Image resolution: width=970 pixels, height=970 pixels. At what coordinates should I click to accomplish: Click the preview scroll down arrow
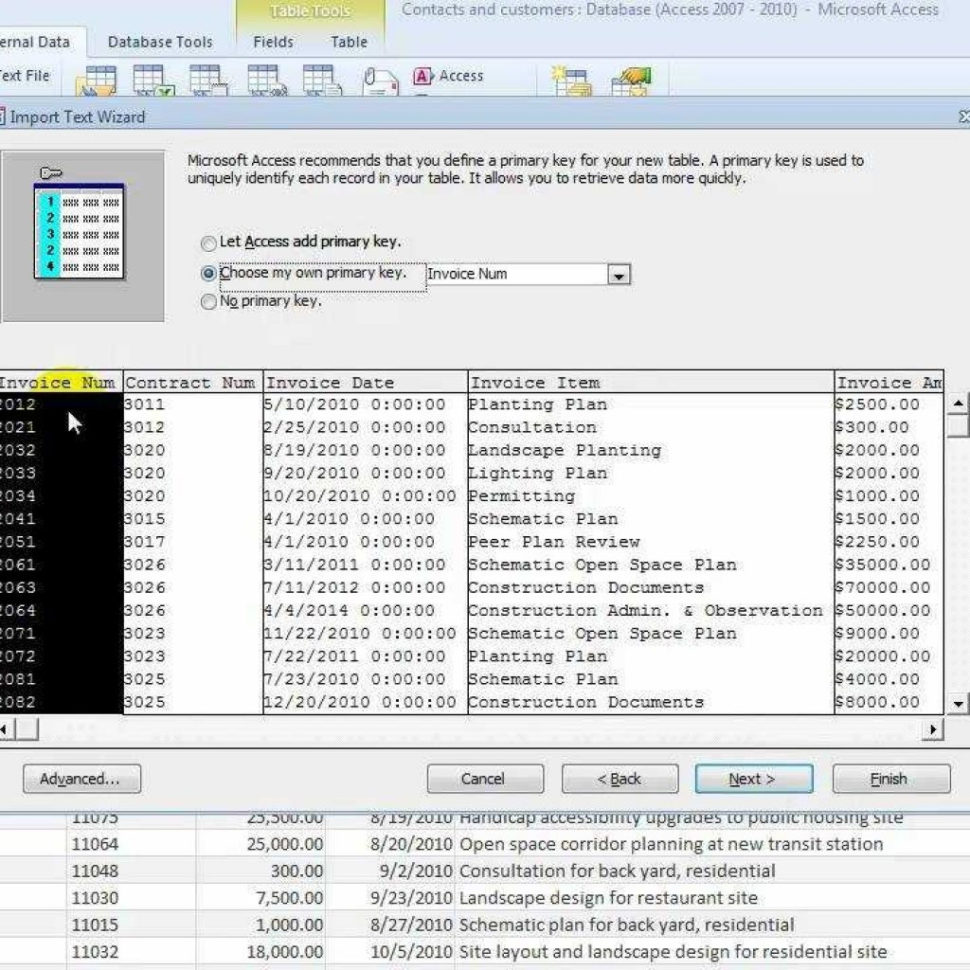tap(958, 703)
